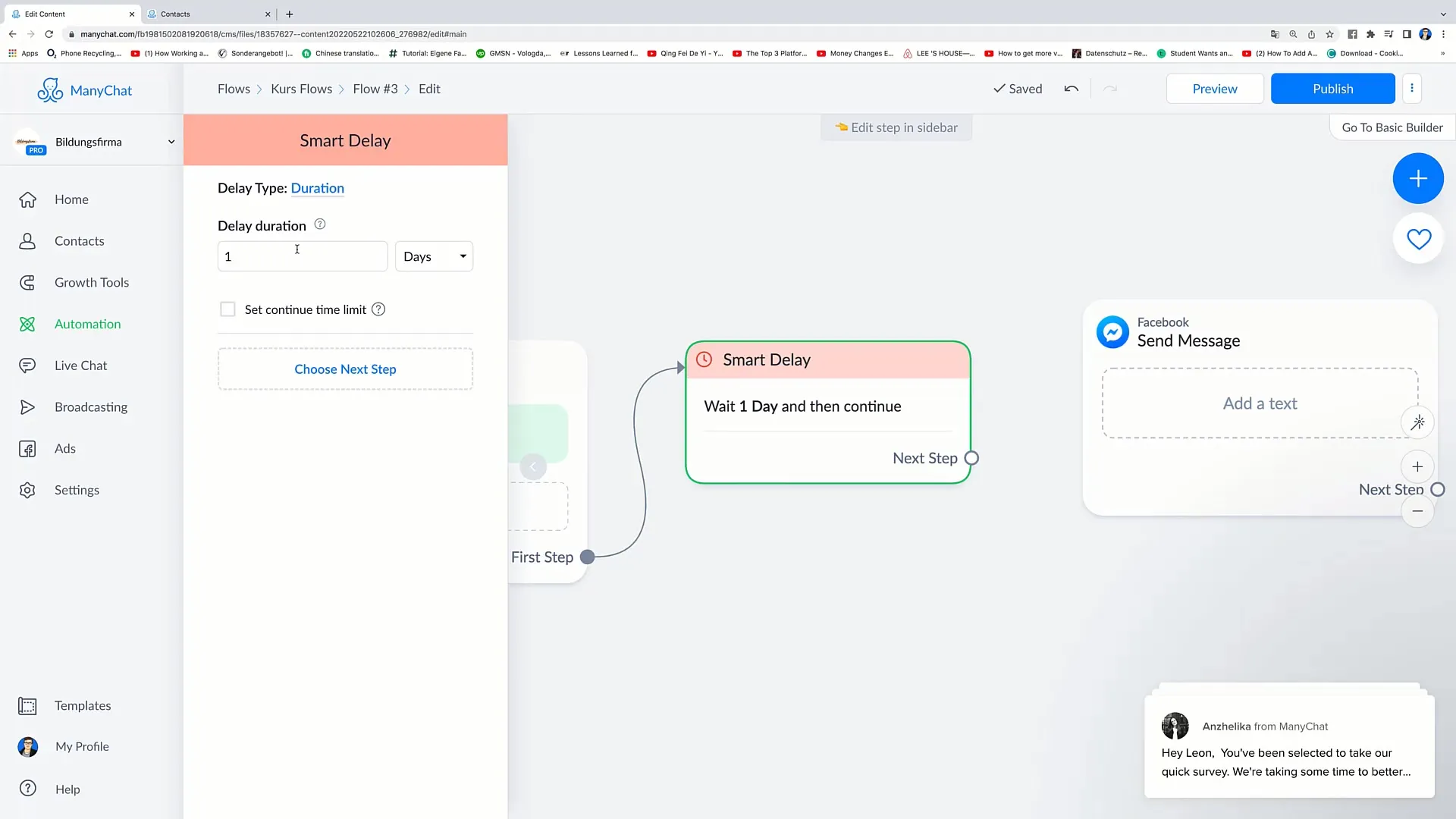Click the Broadcasting icon

[27, 407]
